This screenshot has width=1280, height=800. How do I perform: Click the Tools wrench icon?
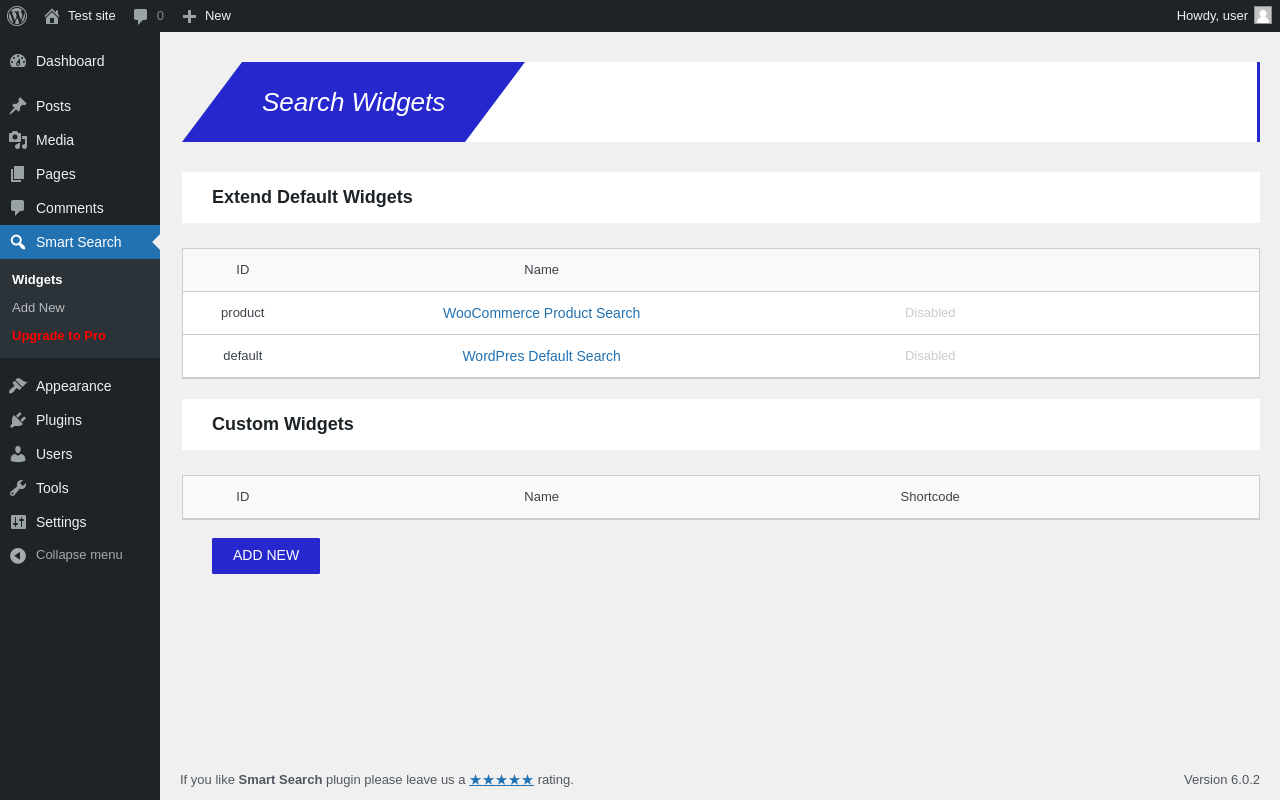18,488
